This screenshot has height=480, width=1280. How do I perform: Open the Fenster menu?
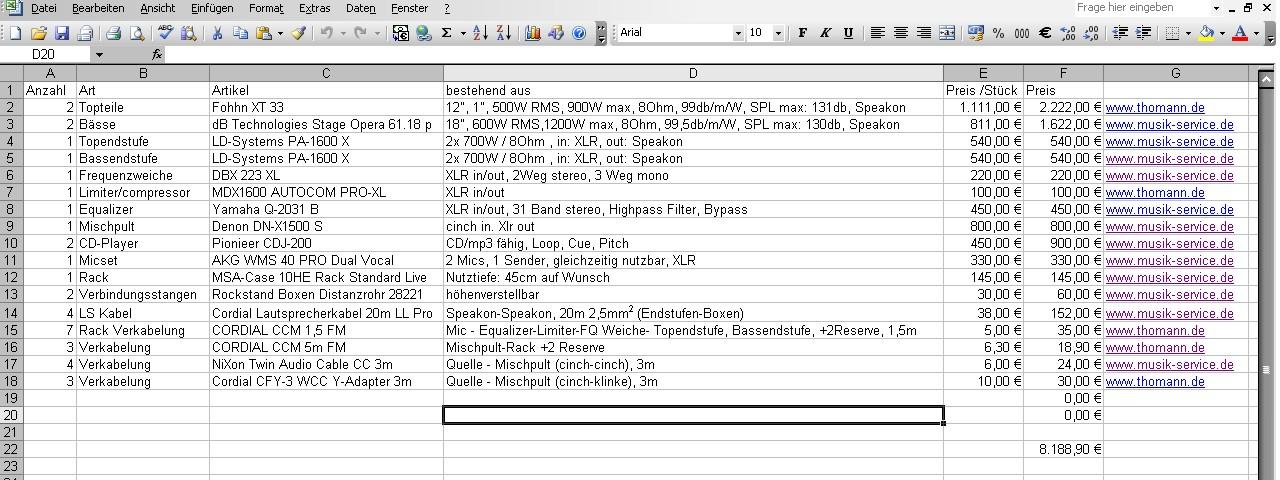409,8
